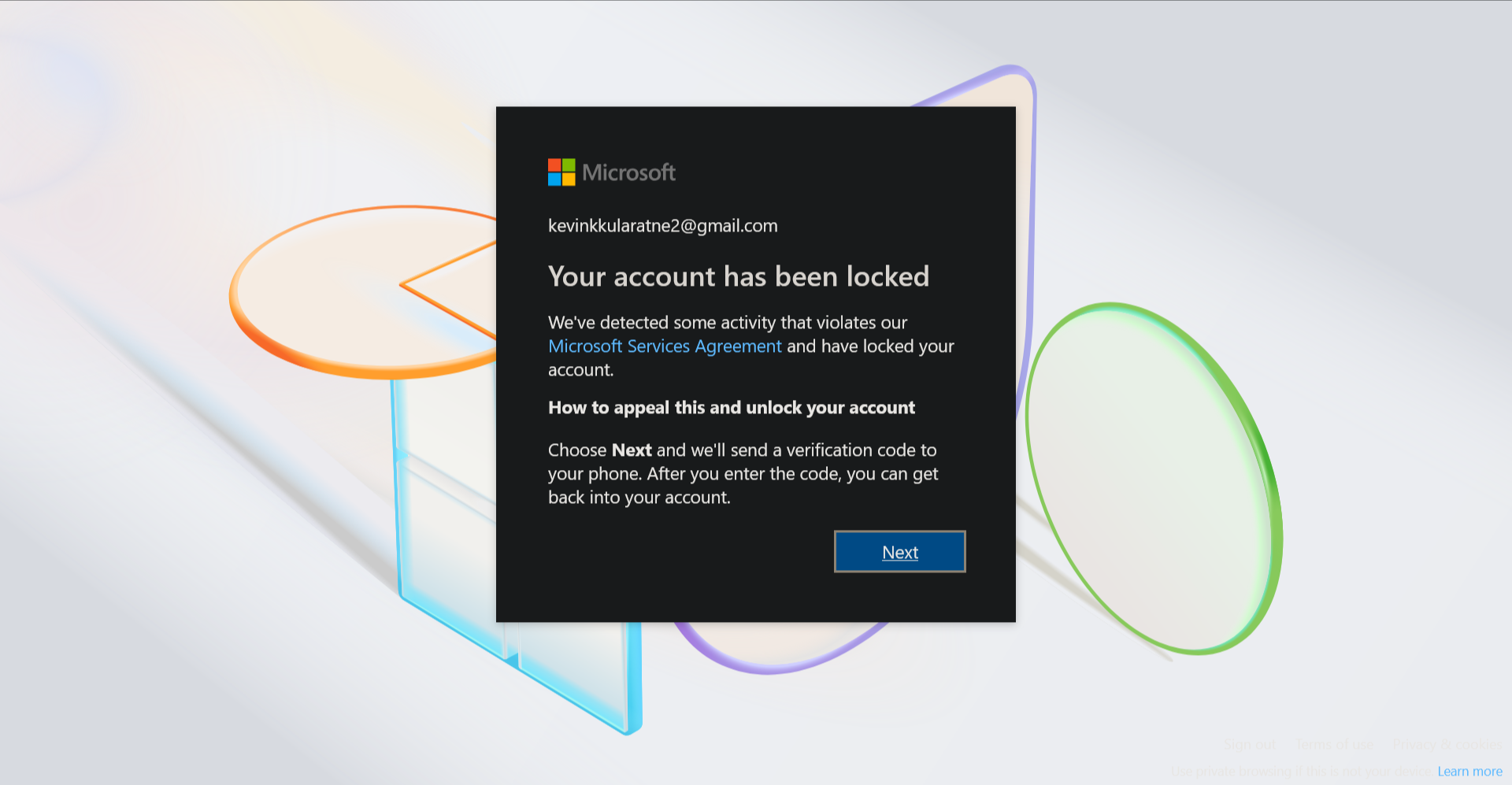The image size is (1512, 785).
Task: Click the "Your account has been locked" heading
Action: [739, 276]
